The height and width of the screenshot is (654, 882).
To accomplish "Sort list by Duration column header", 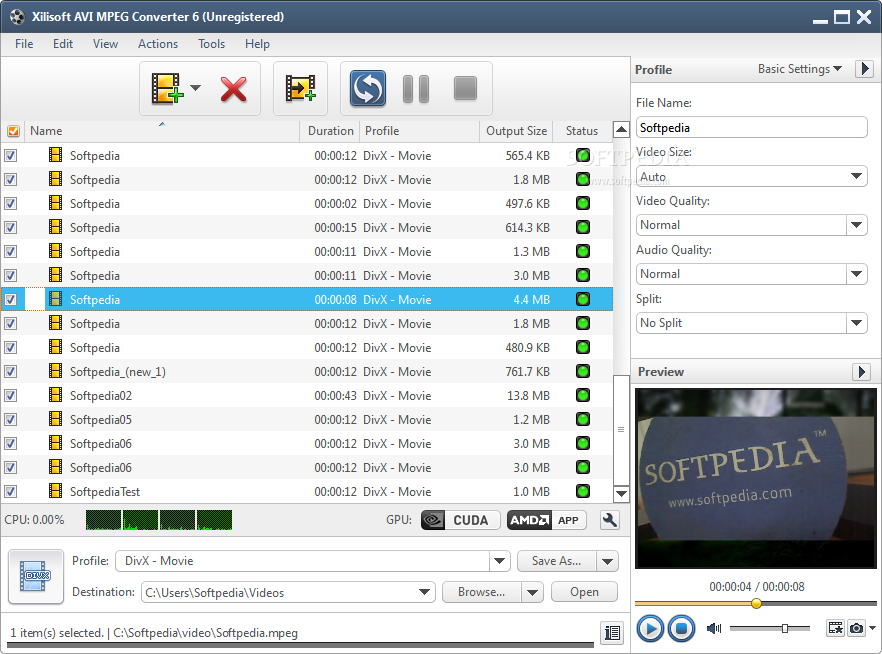I will coord(330,131).
